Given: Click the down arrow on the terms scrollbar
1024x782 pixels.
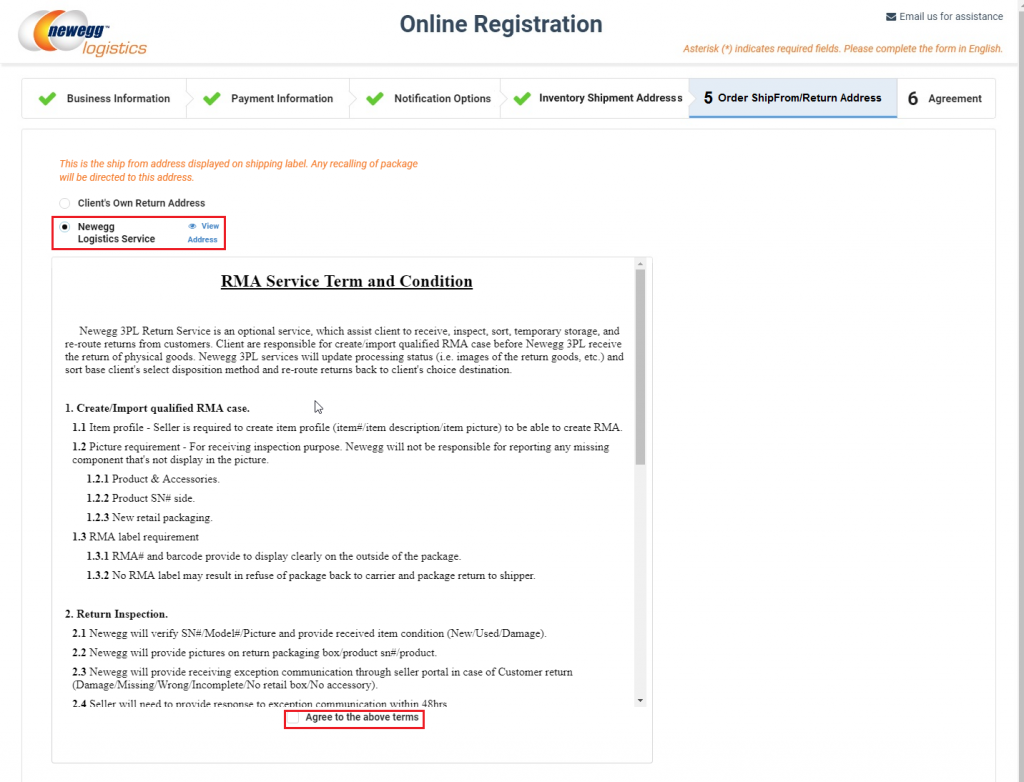Looking at the screenshot, I should tap(640, 698).
